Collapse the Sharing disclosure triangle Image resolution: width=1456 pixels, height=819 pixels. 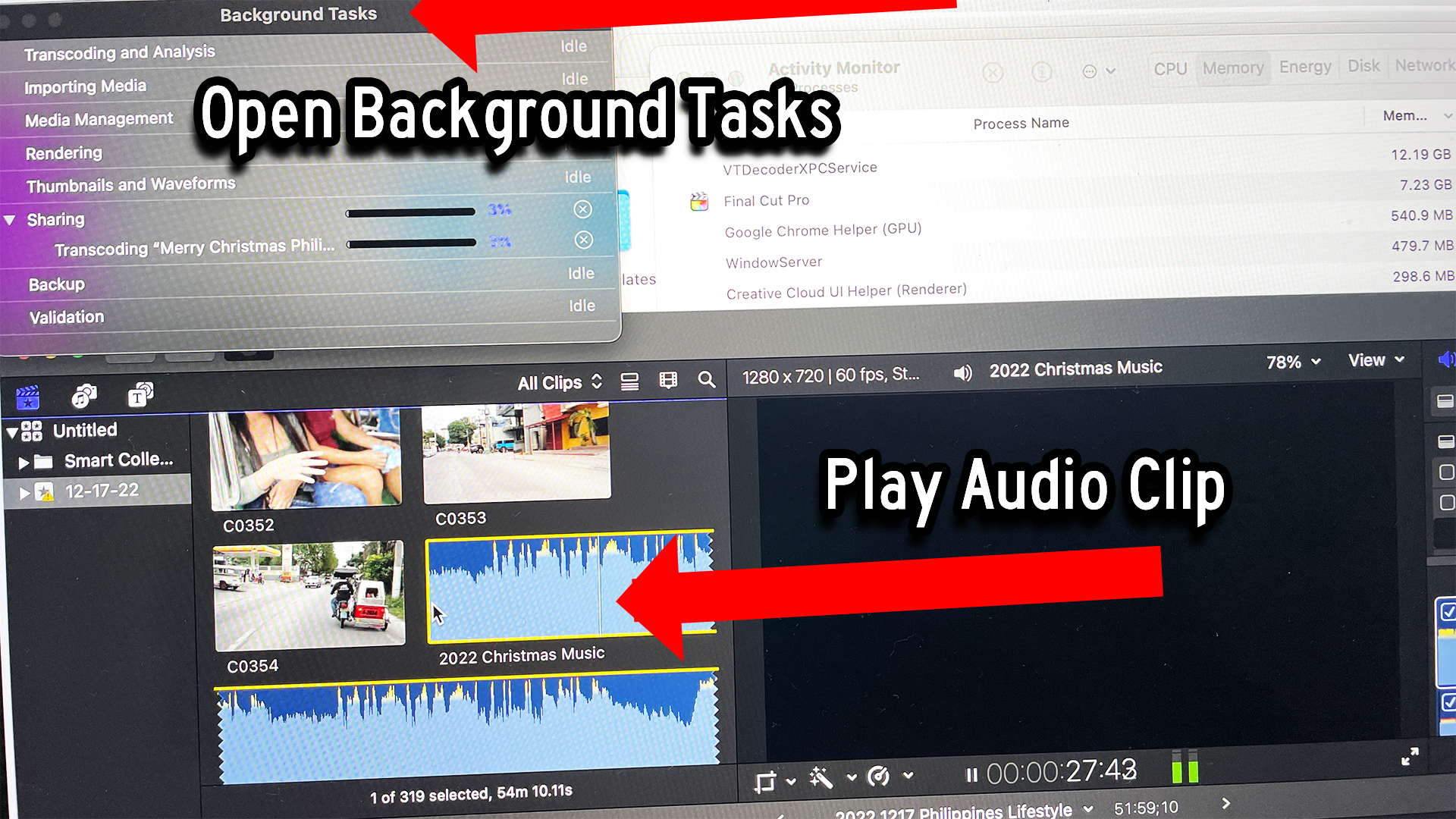pos(10,220)
